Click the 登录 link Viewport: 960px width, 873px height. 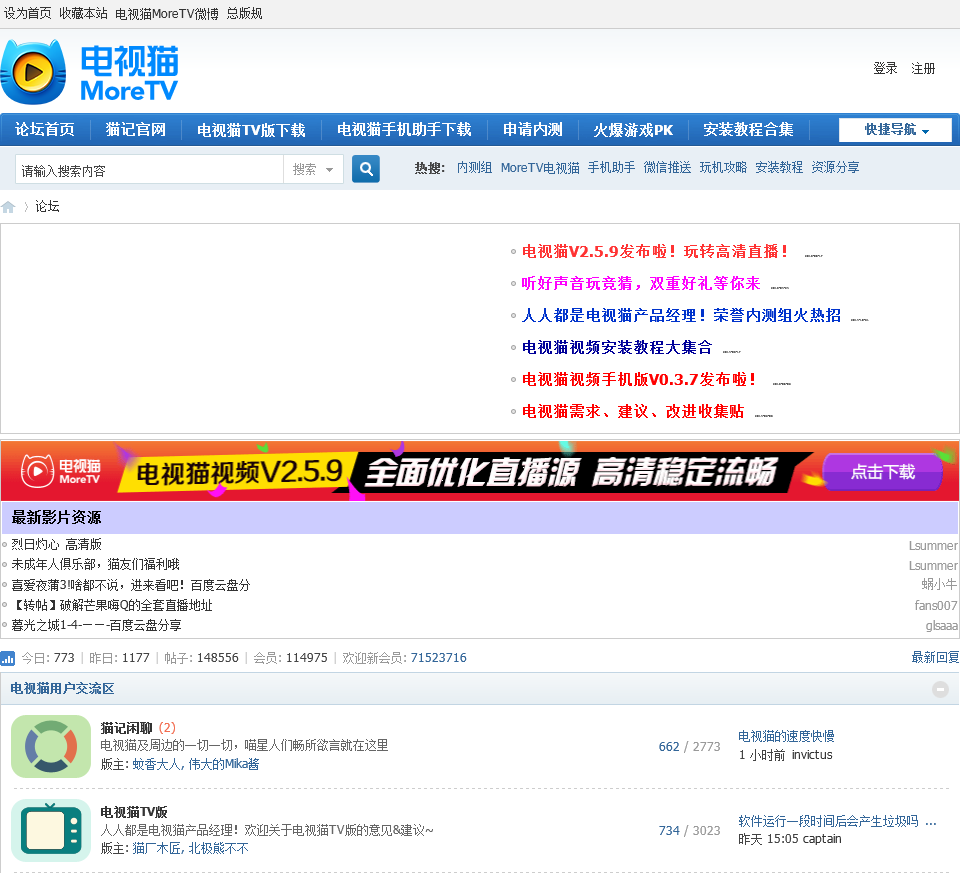(x=885, y=69)
